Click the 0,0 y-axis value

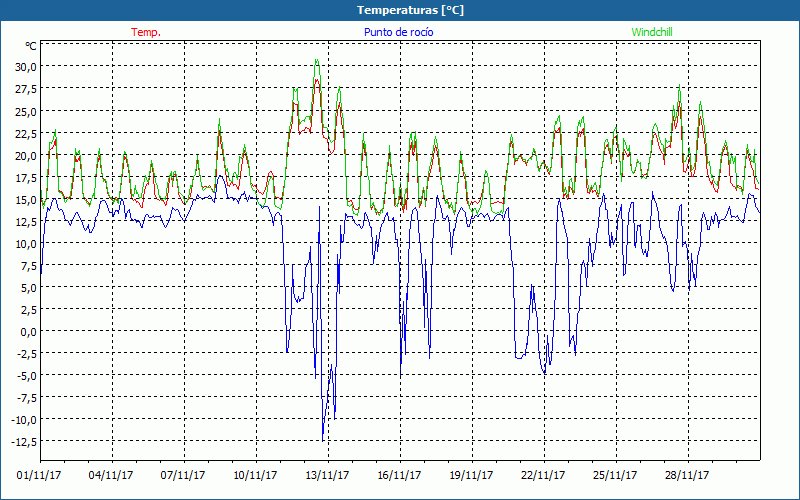[x=29, y=332]
